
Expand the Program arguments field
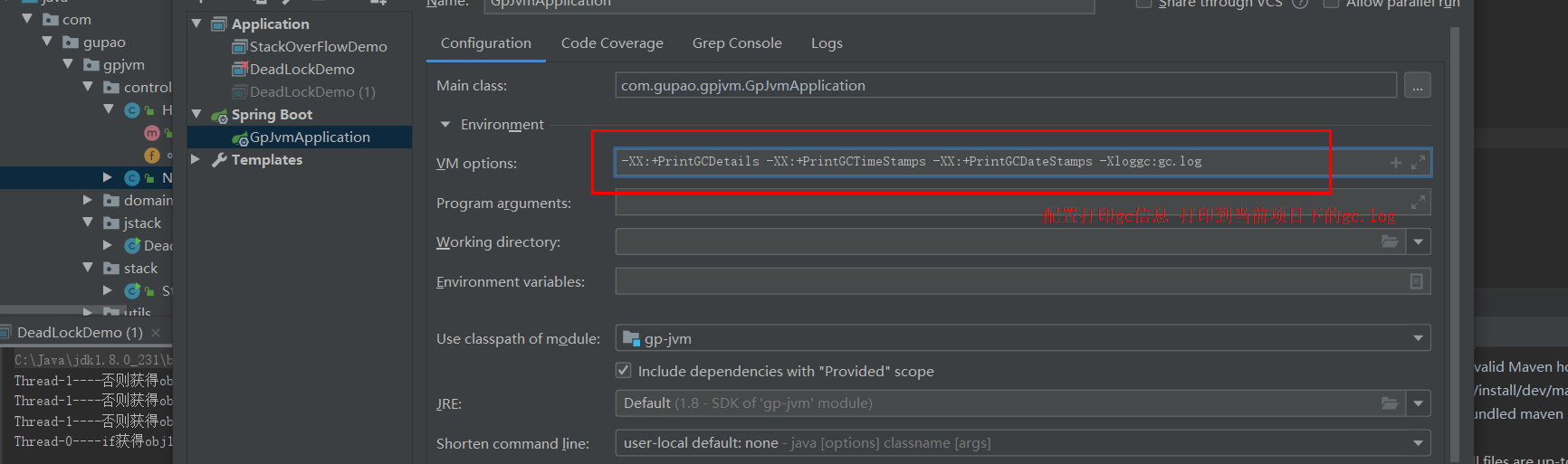(1418, 202)
